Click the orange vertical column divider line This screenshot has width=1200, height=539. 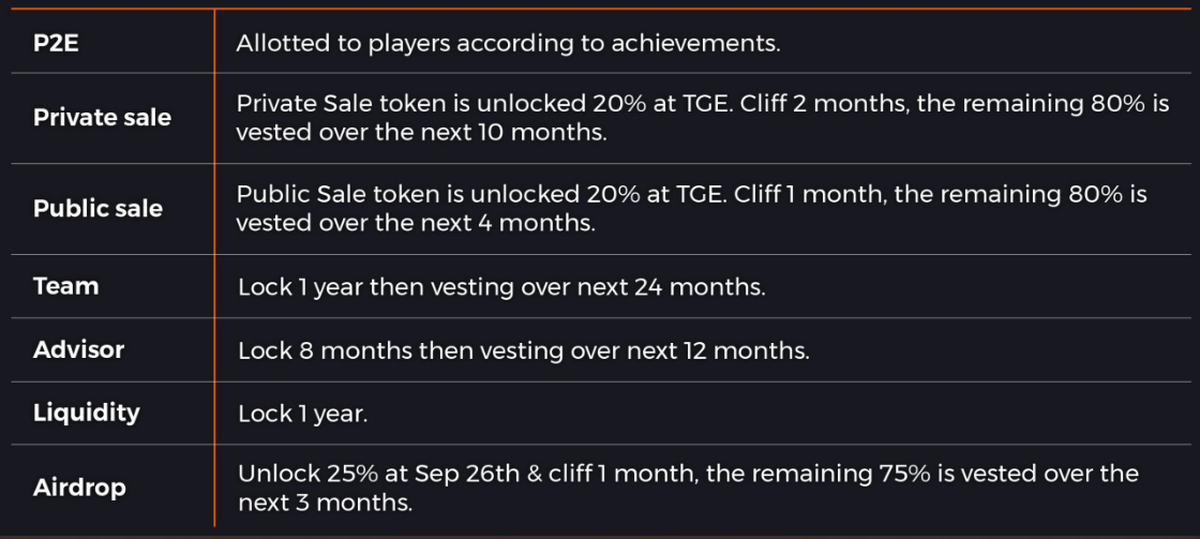[214, 270]
